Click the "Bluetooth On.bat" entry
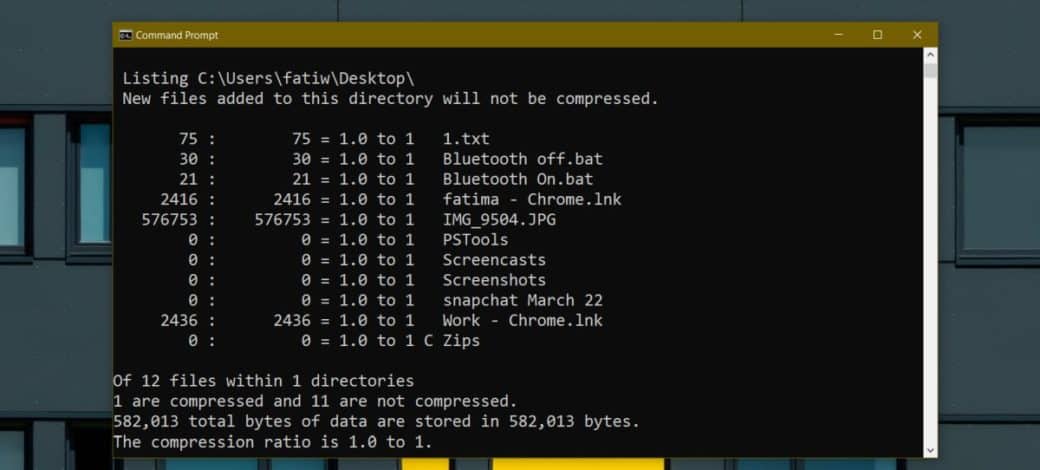 click(x=517, y=179)
